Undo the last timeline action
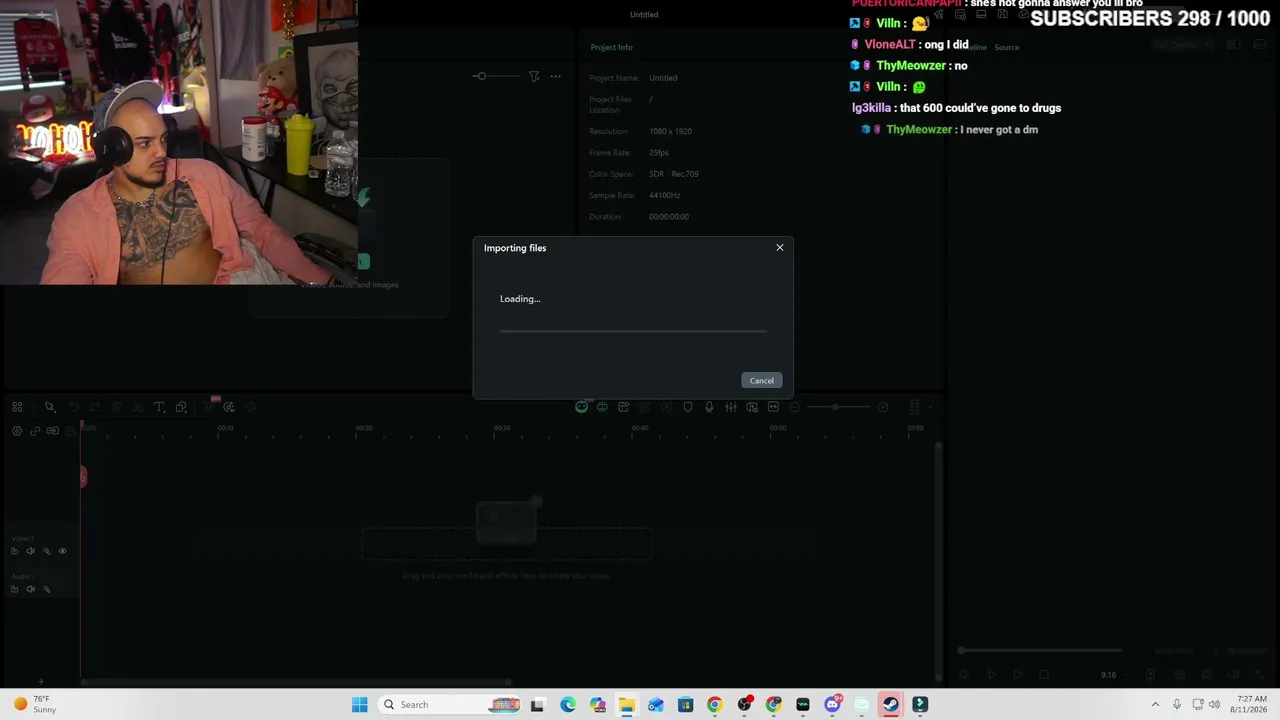The height and width of the screenshot is (720, 1280). pyautogui.click(x=74, y=407)
